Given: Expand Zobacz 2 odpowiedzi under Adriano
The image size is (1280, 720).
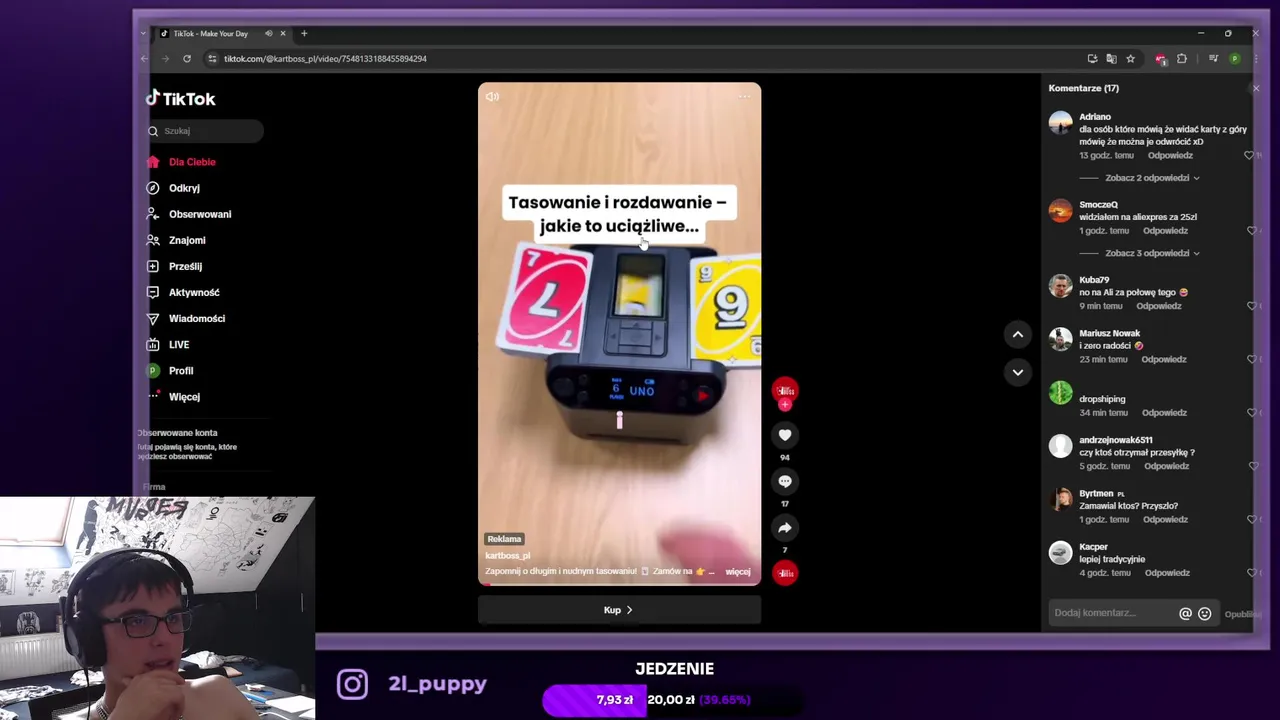Looking at the screenshot, I should (1152, 178).
